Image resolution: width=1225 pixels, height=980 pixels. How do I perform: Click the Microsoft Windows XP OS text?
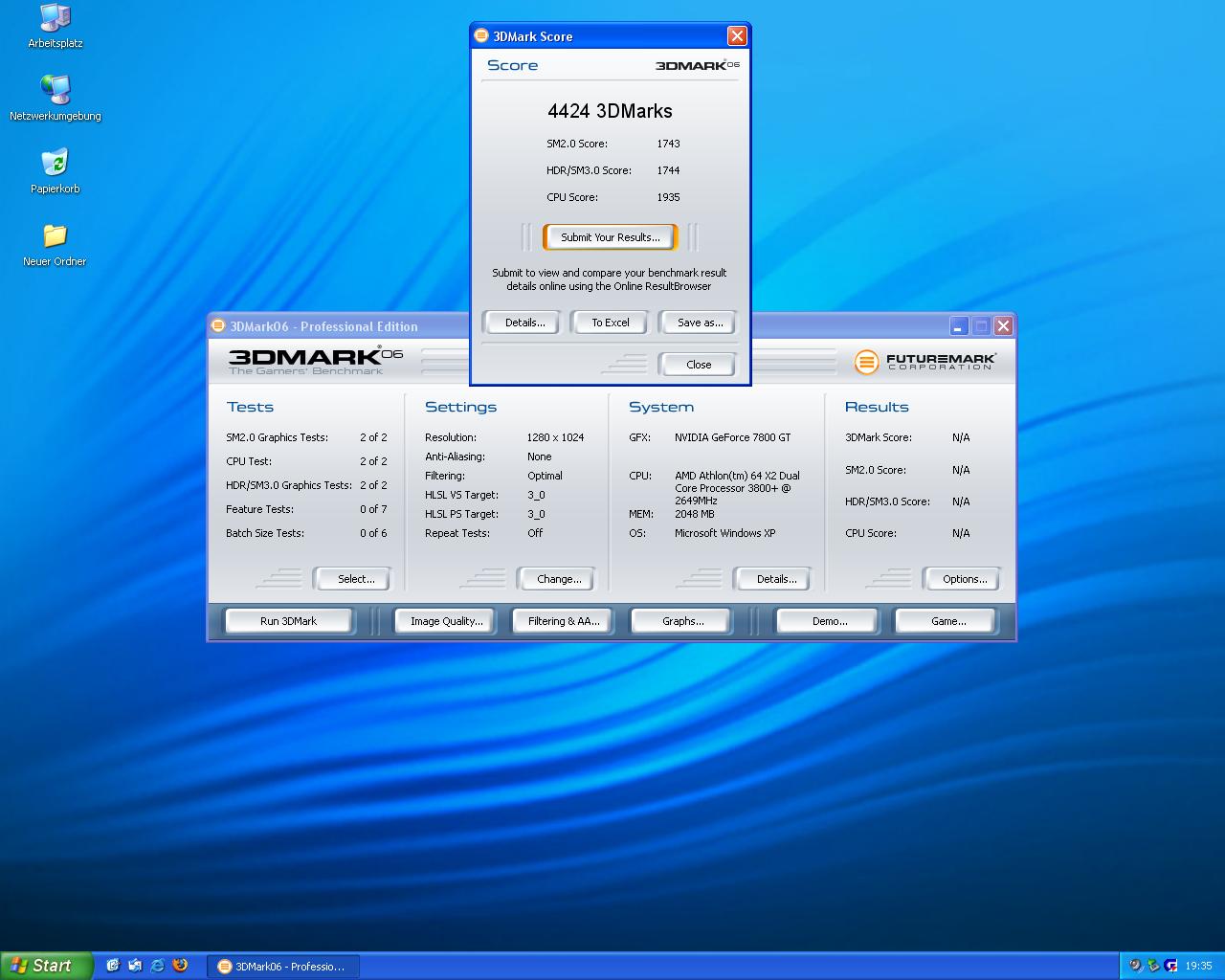[724, 533]
